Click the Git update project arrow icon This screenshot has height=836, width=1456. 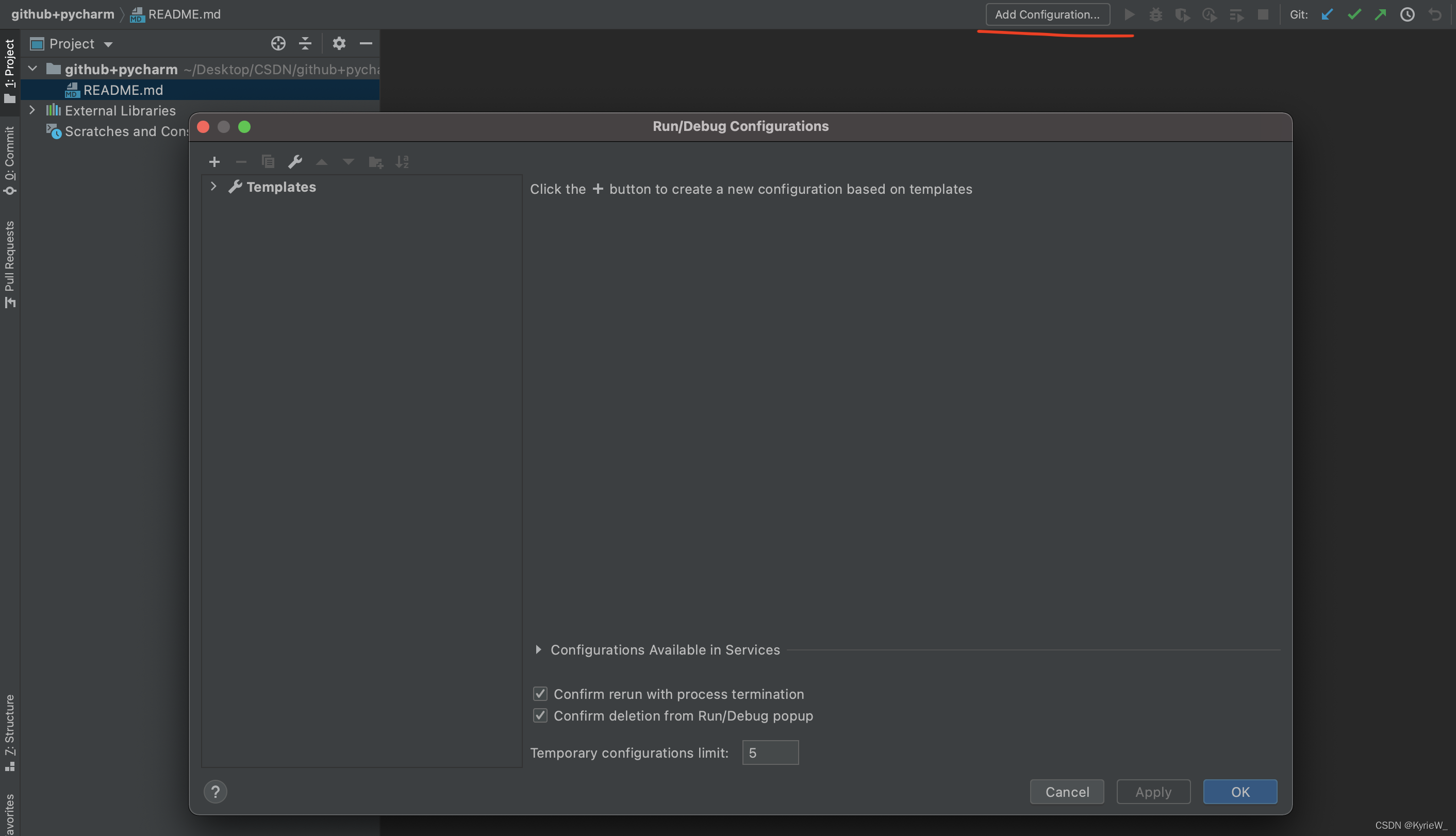(1327, 14)
